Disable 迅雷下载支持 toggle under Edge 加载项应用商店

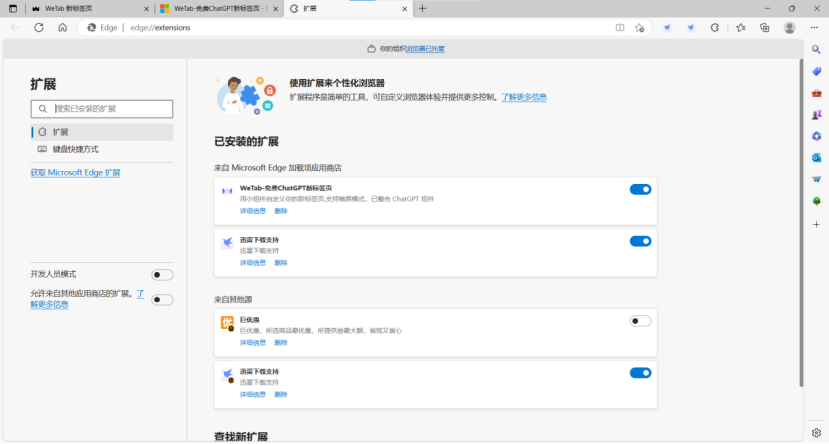pos(640,242)
